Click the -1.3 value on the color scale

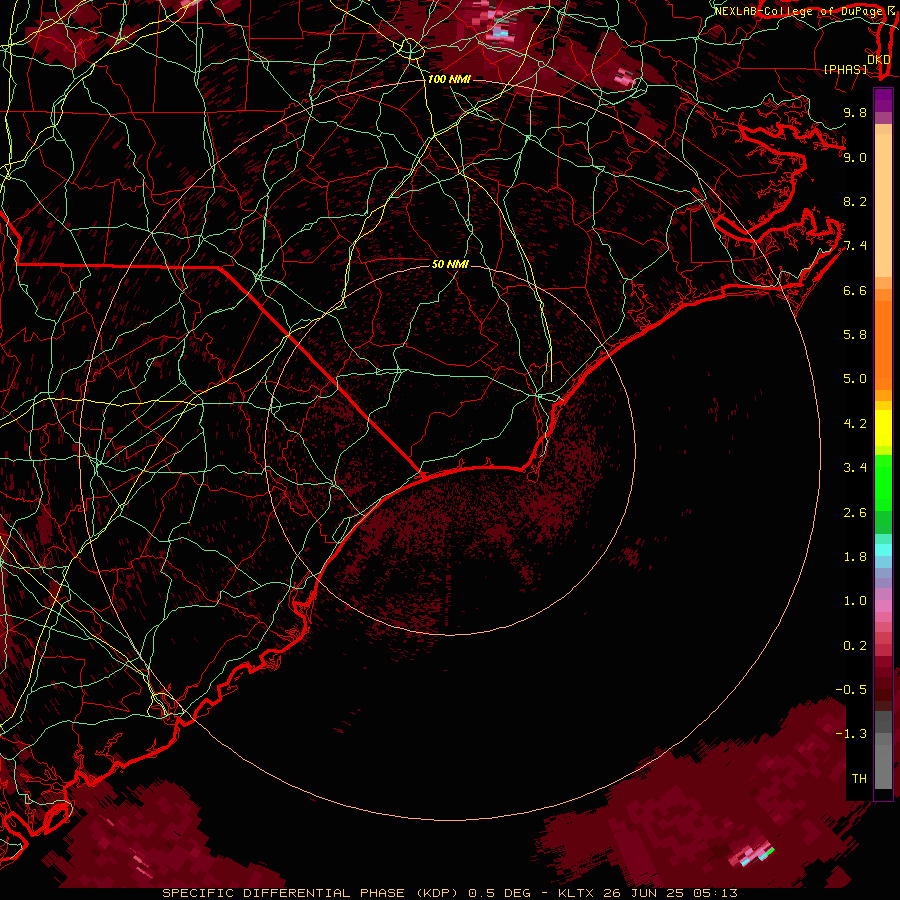tap(851, 734)
